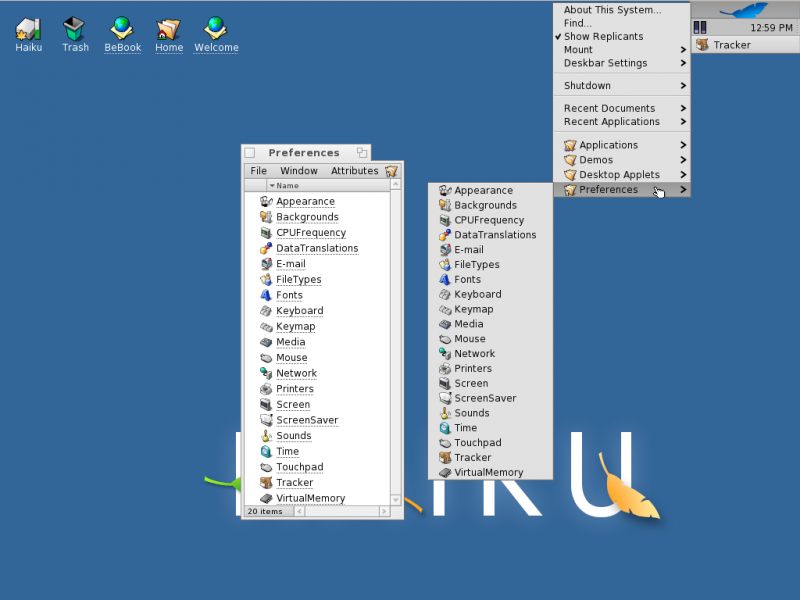Sort by the Name column header
The height and width of the screenshot is (600, 800).
[328, 186]
